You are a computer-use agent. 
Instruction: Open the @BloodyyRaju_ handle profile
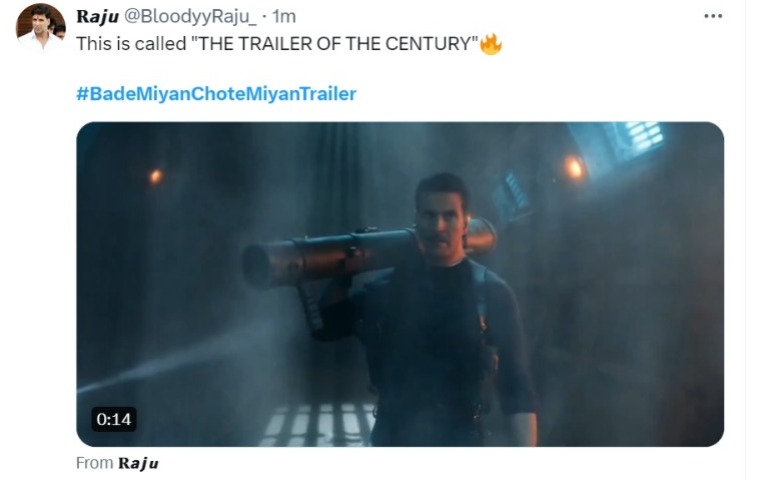191,17
